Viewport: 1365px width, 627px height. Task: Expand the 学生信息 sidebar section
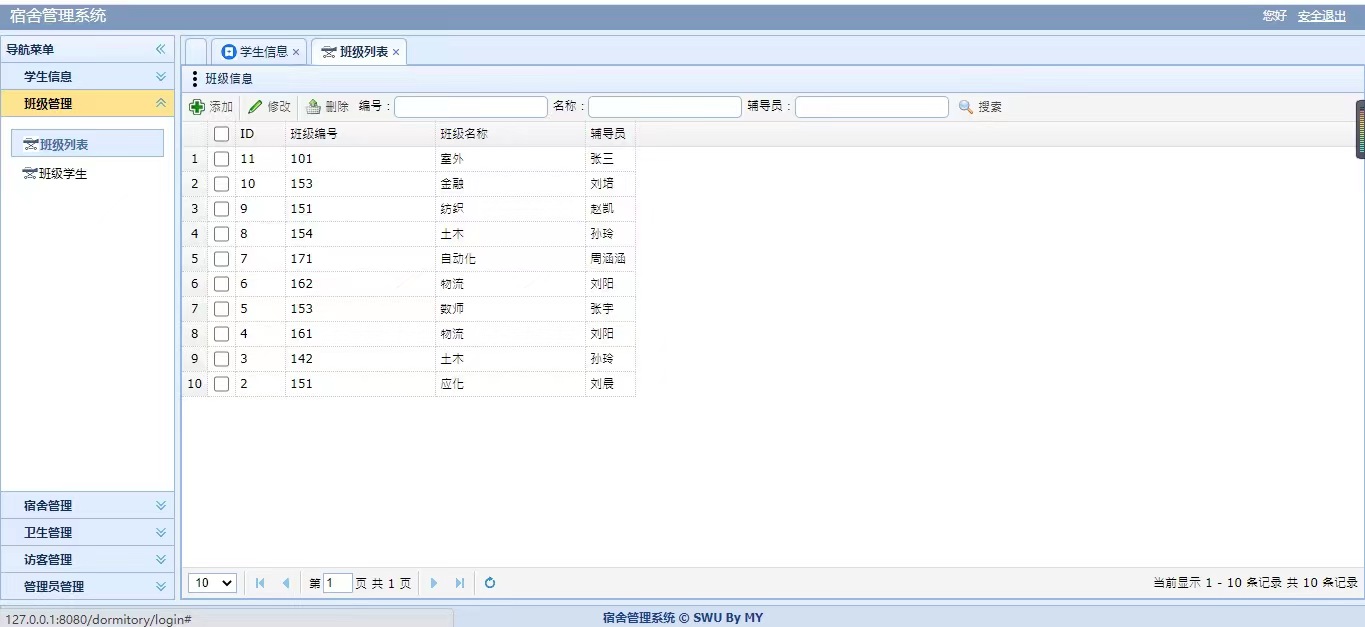87,77
